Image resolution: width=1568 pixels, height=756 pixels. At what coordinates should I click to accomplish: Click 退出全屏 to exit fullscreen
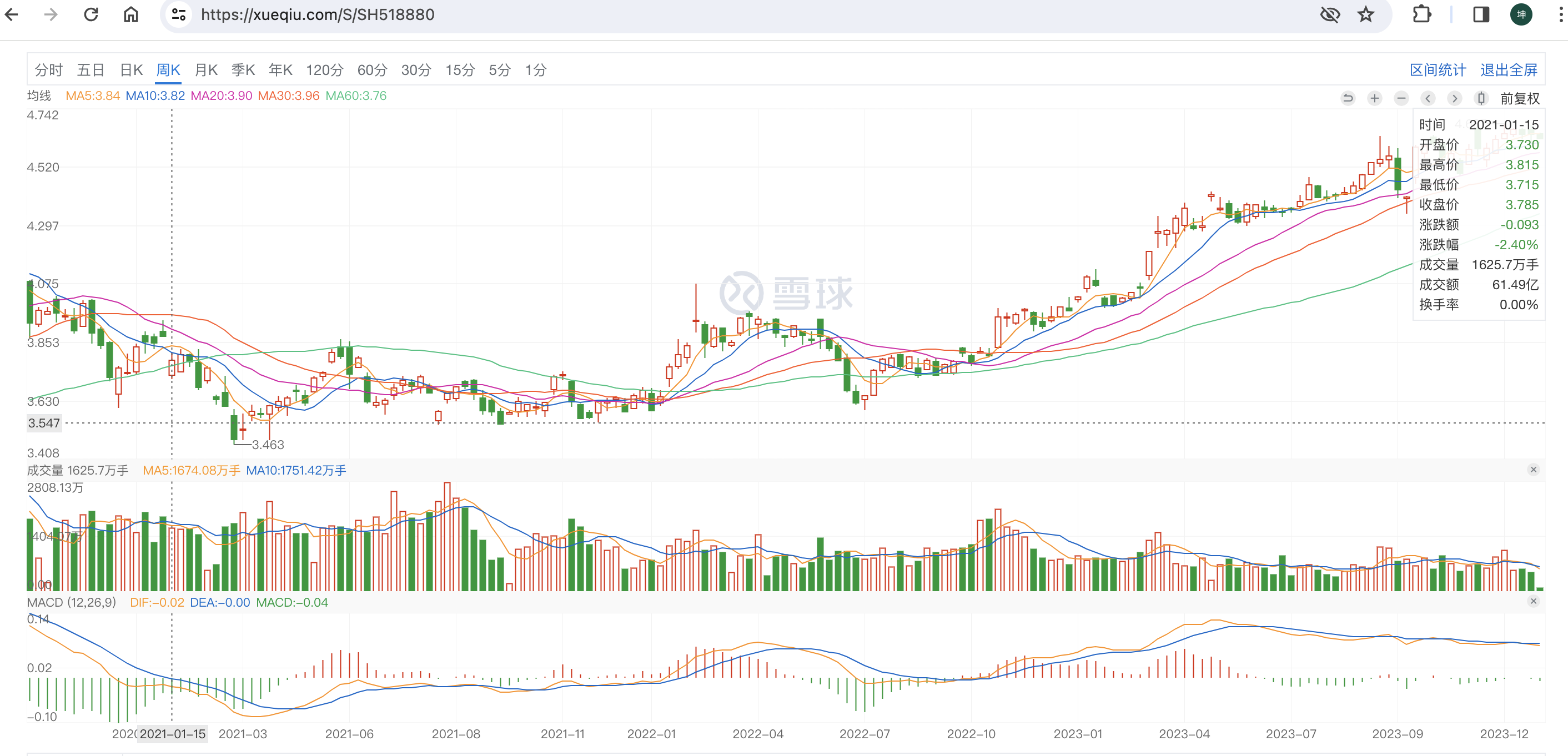click(x=1509, y=70)
